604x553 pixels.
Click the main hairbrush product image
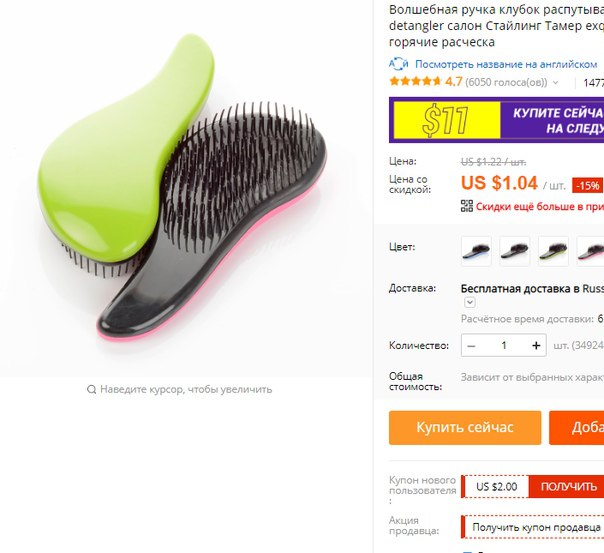pos(183,189)
